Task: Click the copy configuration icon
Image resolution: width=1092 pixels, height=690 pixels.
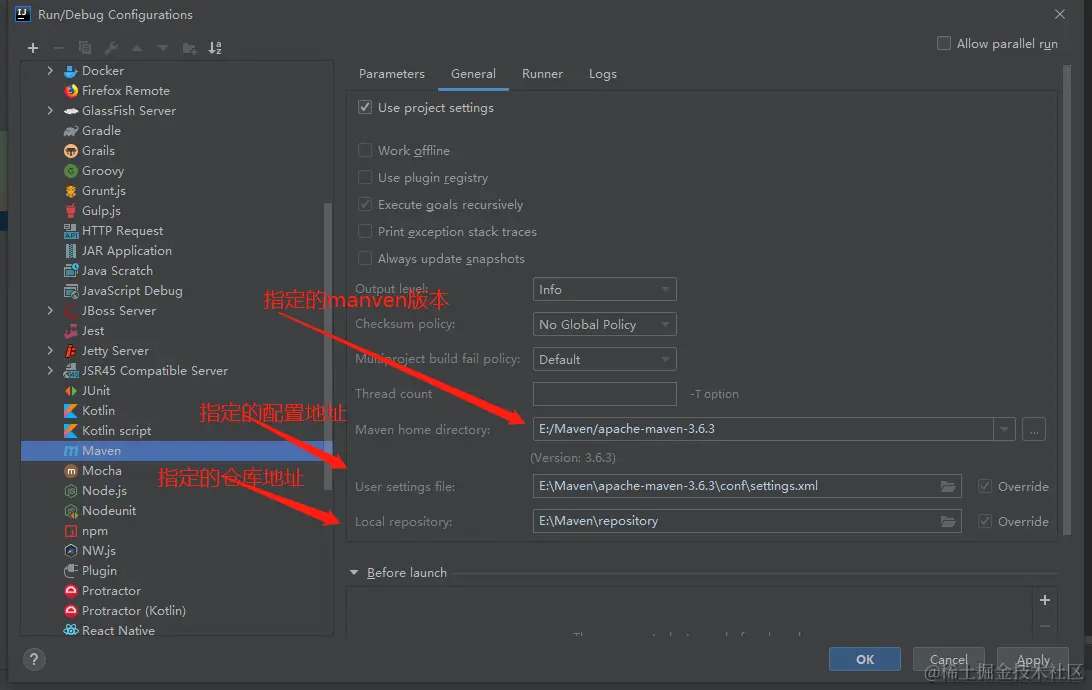Action: coord(85,48)
